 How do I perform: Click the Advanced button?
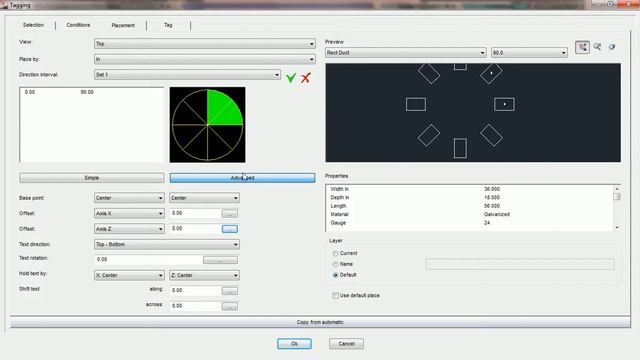click(x=242, y=178)
